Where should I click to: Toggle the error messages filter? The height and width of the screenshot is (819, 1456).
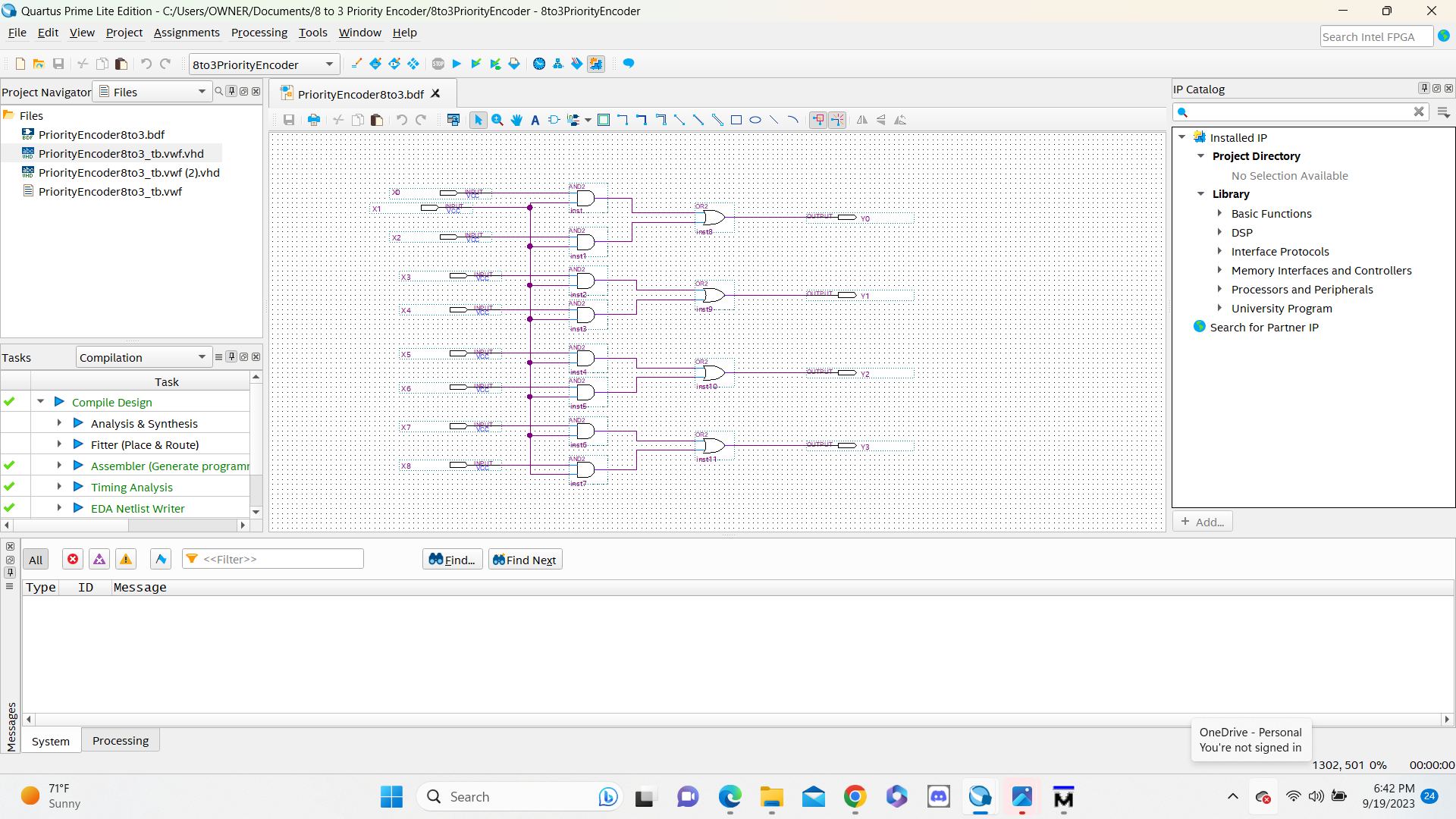(73, 560)
